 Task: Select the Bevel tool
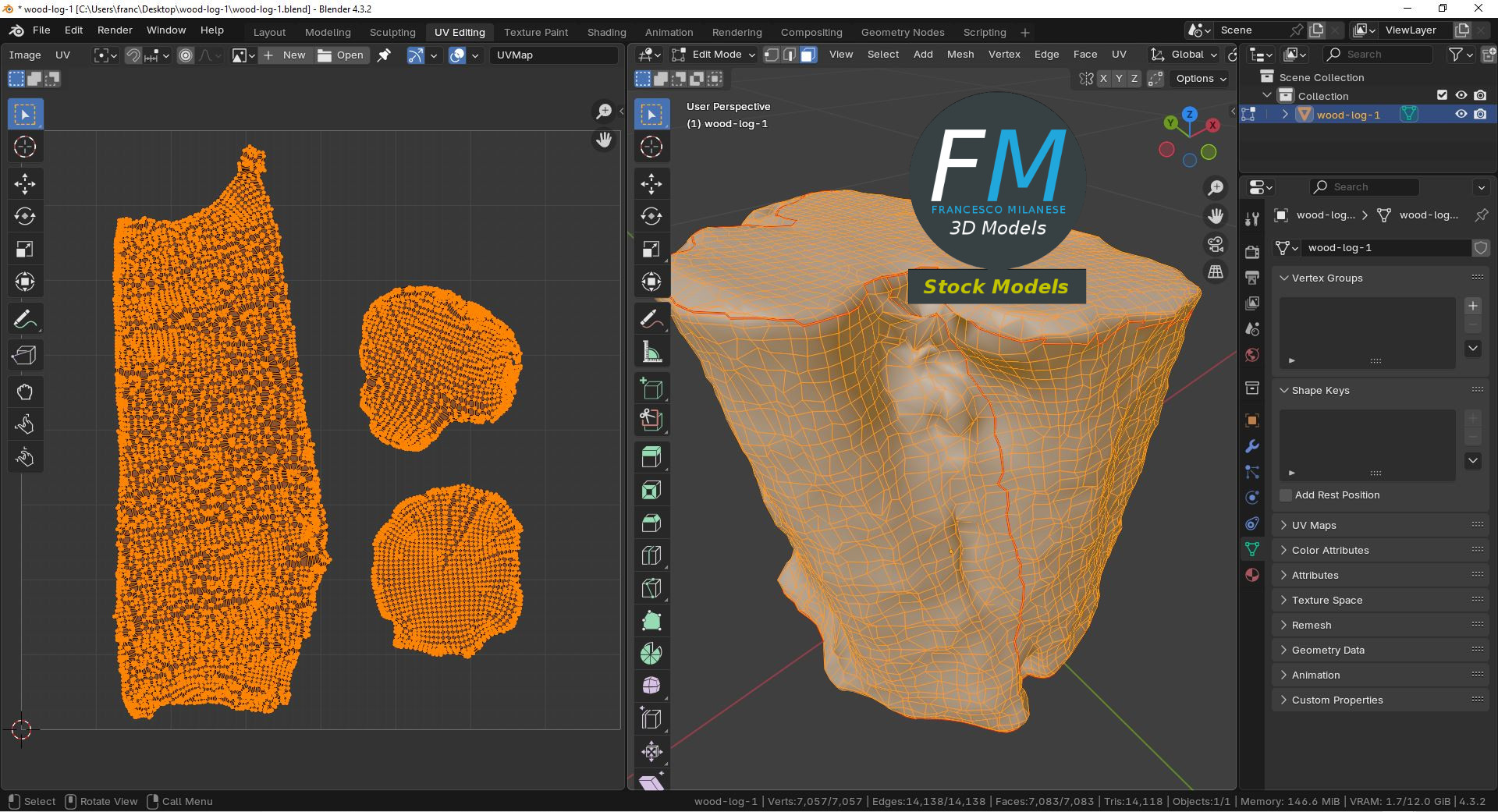[x=651, y=523]
